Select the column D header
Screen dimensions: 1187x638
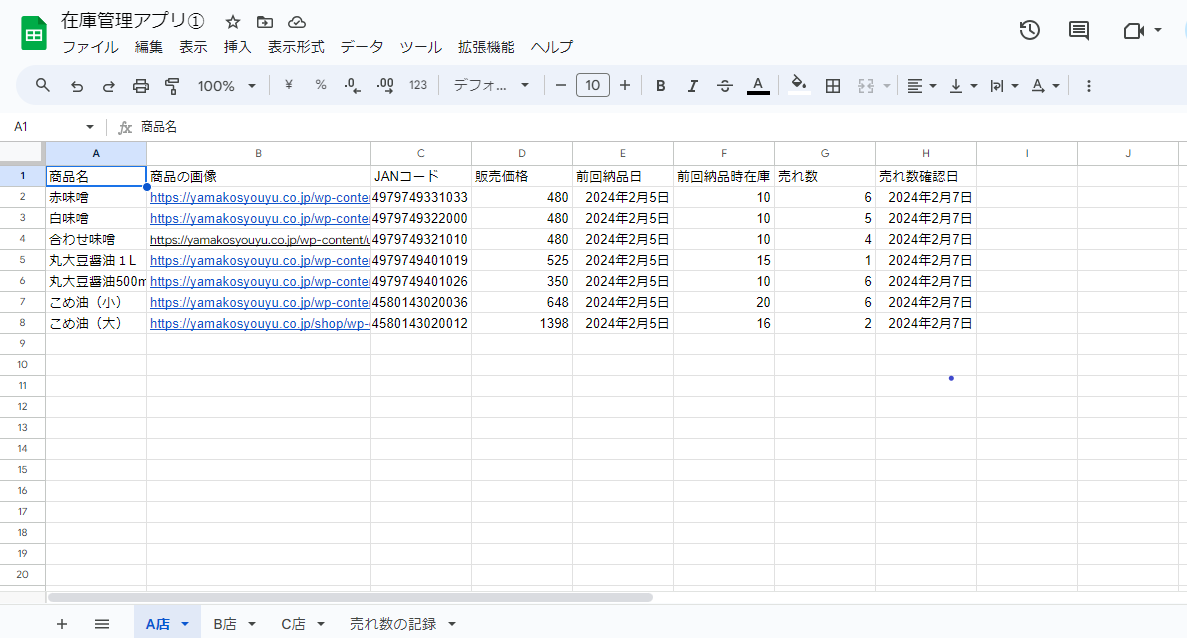(x=522, y=154)
